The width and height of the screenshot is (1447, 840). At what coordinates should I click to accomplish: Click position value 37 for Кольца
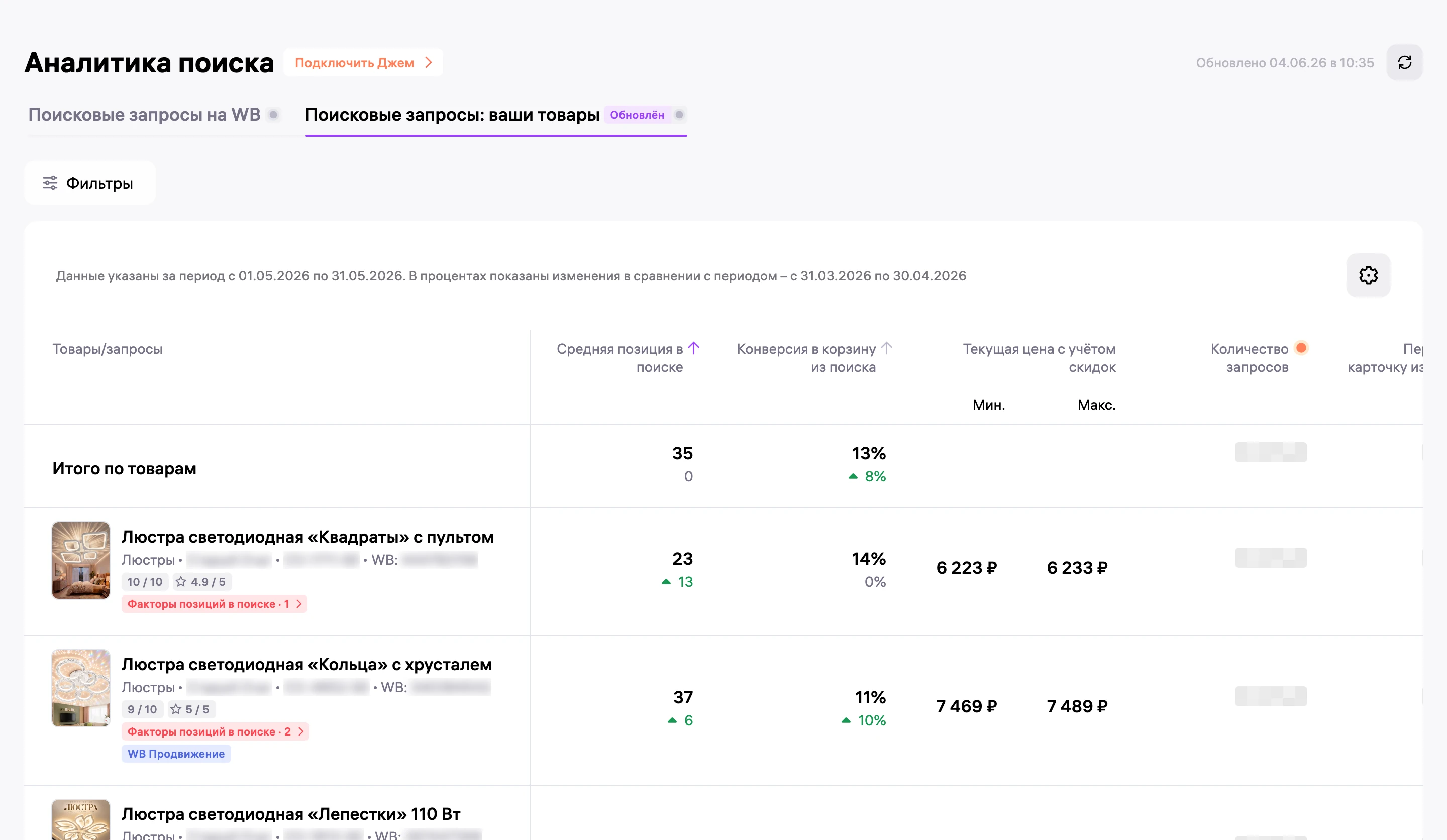[x=683, y=697]
